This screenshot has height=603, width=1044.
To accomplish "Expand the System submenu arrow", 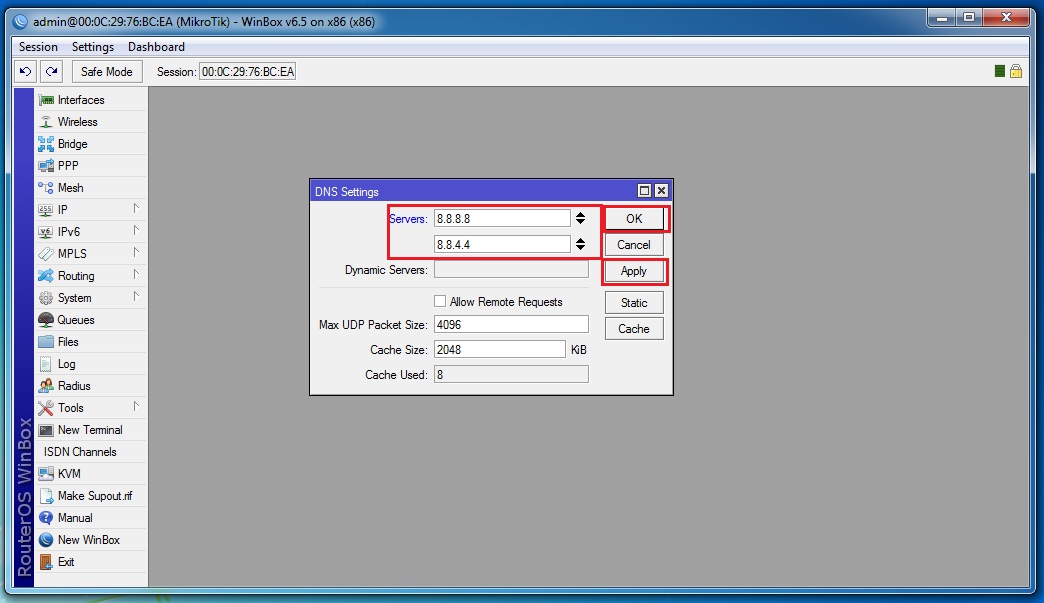I will click(x=136, y=297).
